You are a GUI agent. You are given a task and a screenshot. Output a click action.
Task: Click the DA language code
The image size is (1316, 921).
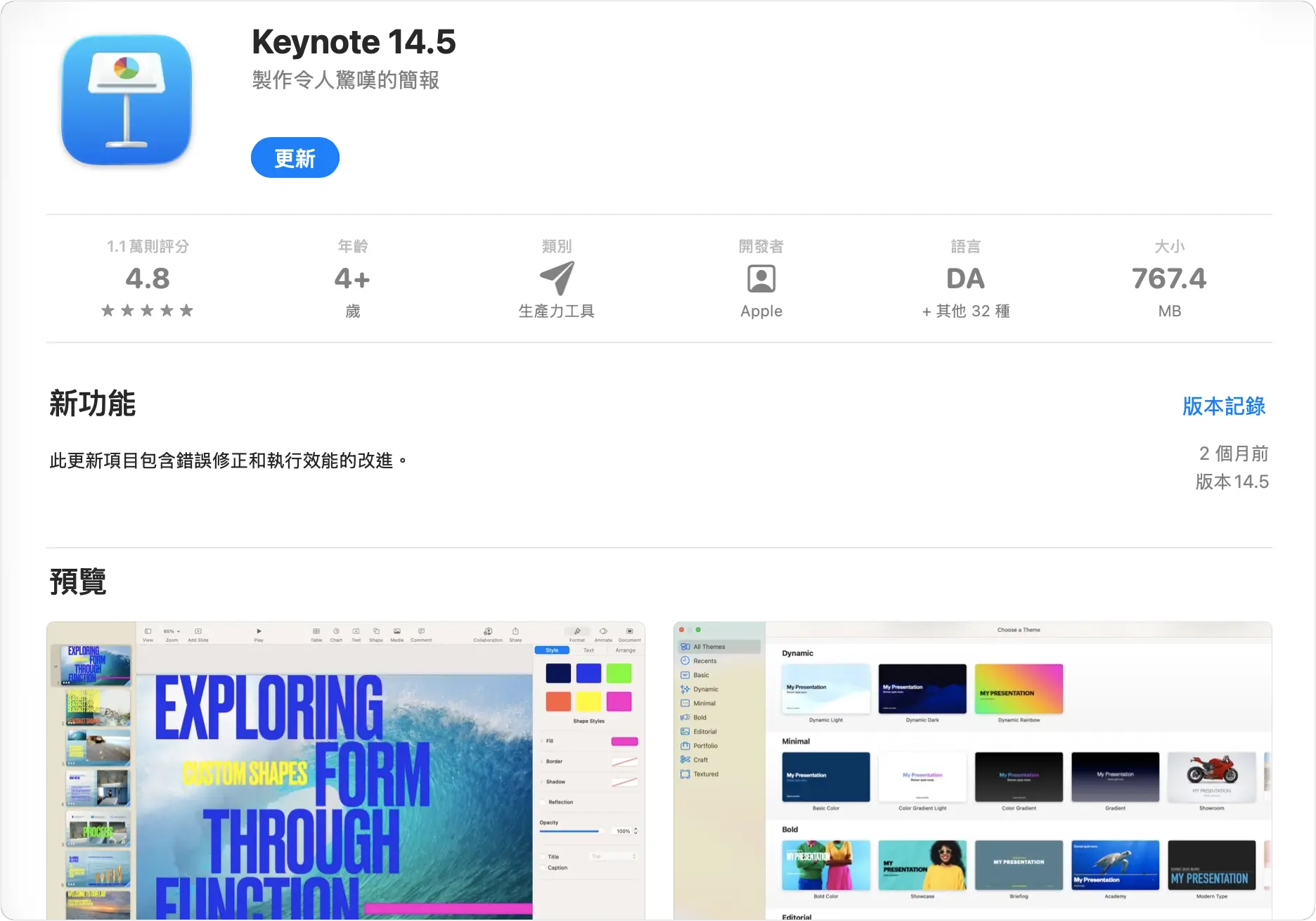point(966,279)
